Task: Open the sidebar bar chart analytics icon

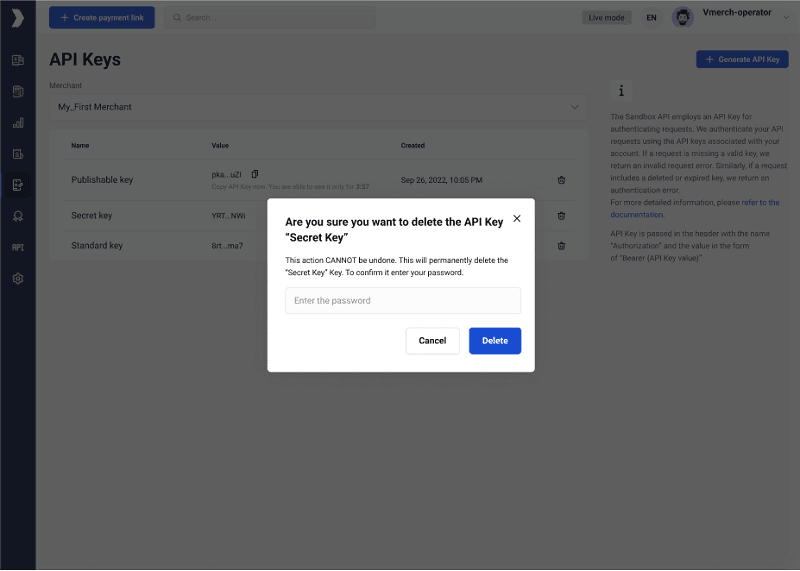Action: (x=18, y=123)
